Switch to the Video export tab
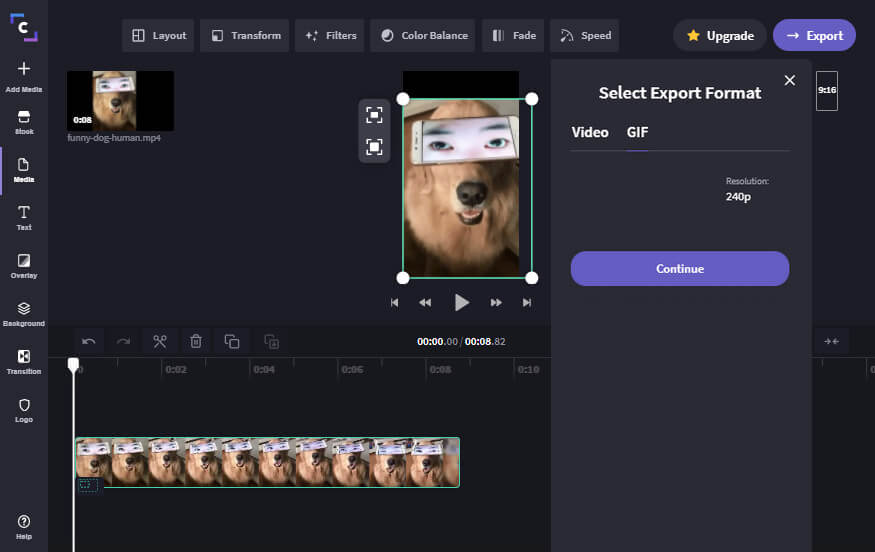The image size is (875, 552). (x=590, y=132)
